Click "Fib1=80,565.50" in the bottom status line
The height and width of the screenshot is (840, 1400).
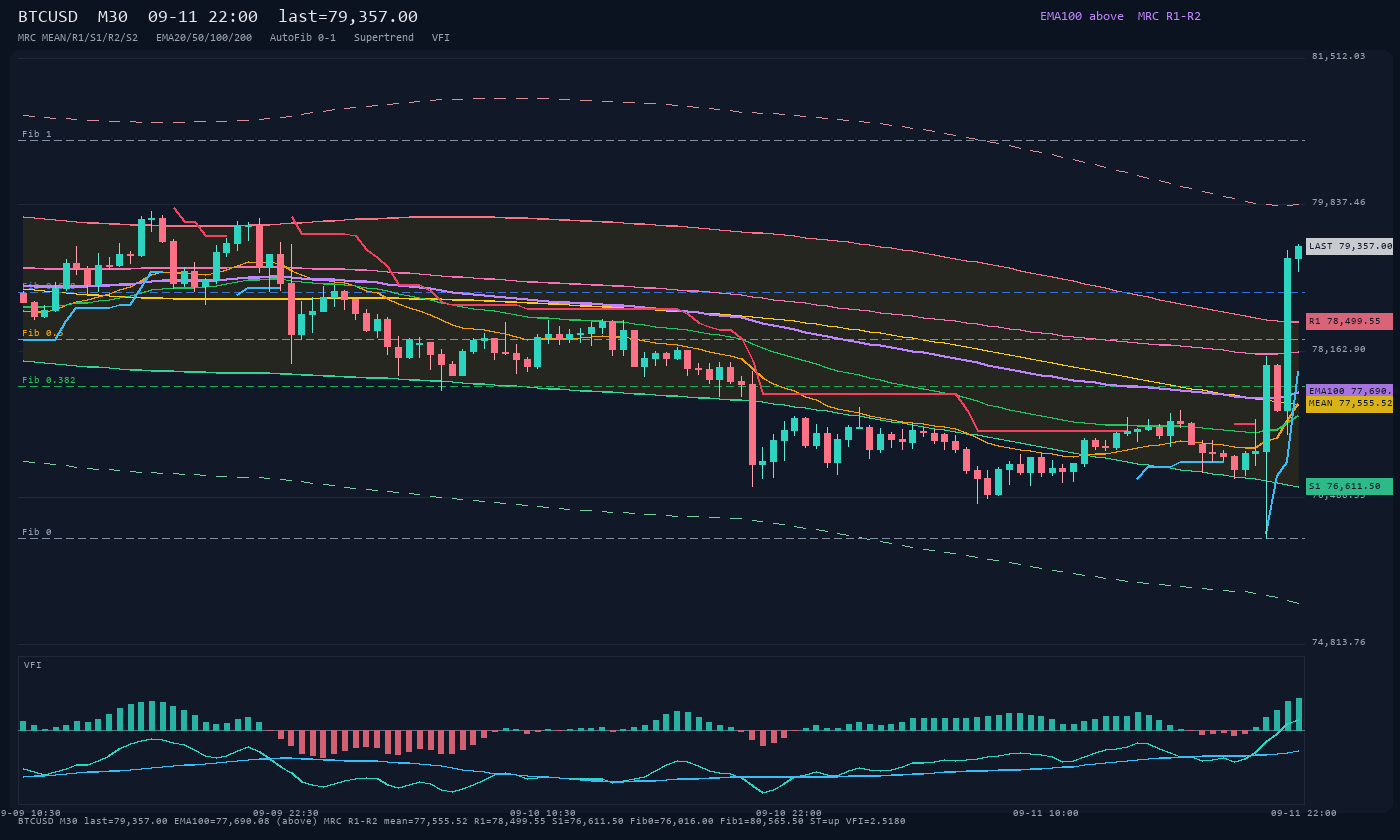pyautogui.click(x=762, y=821)
